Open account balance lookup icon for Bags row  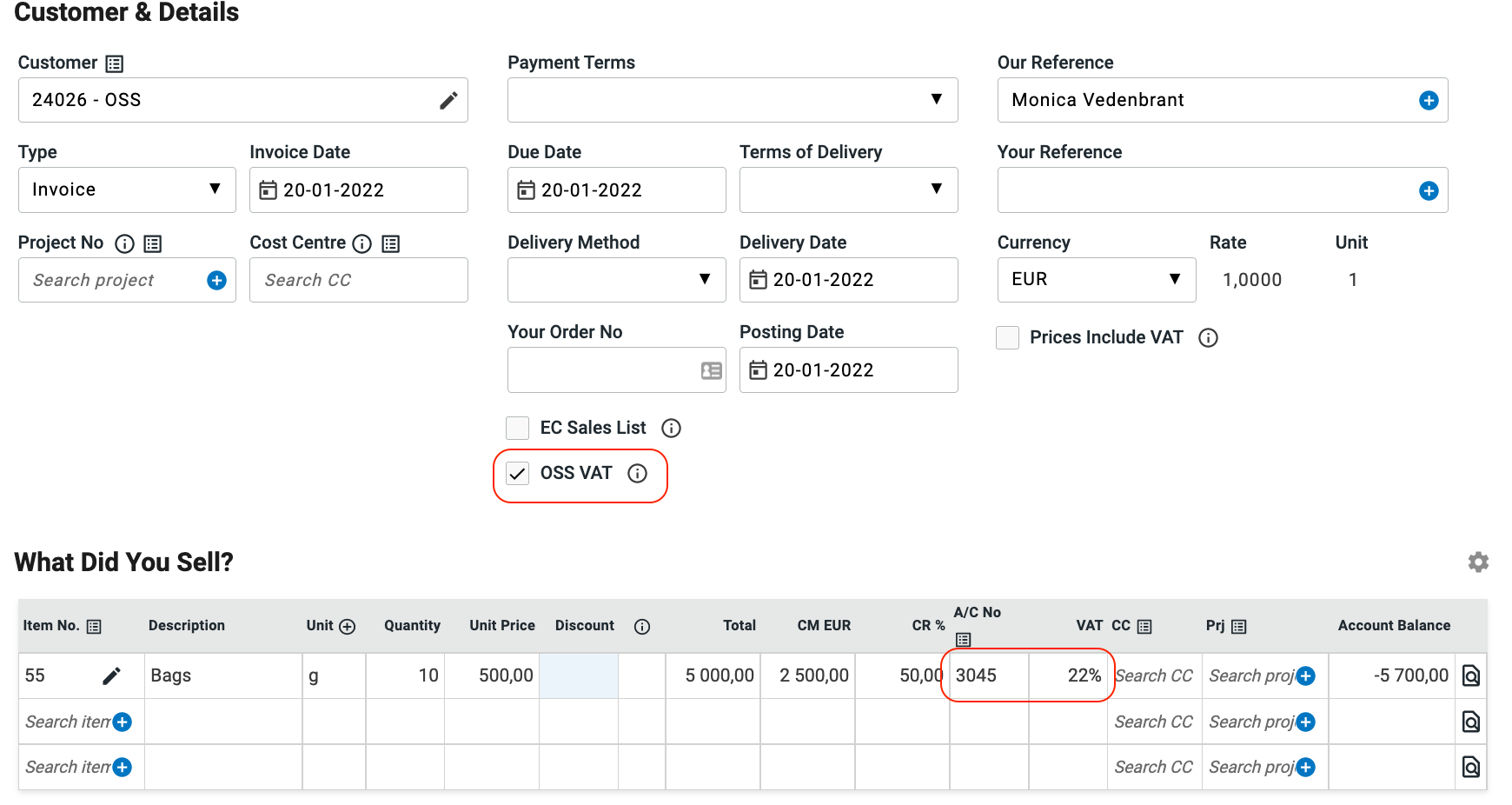coord(1470,675)
